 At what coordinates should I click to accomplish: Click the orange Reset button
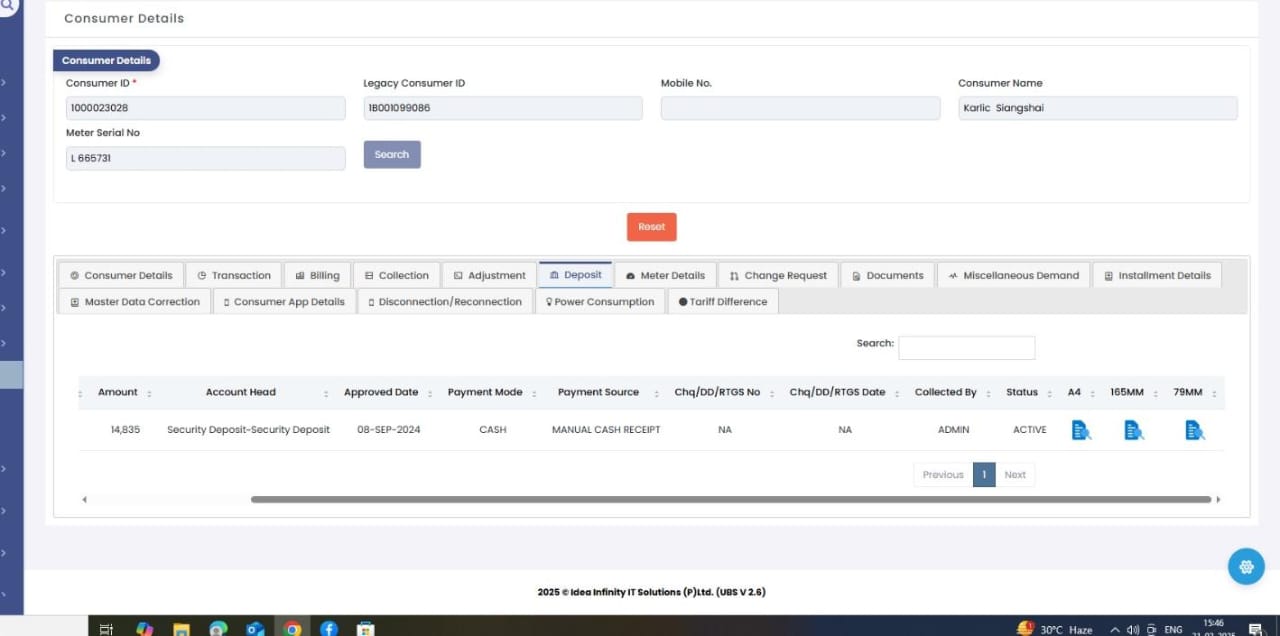(x=652, y=227)
